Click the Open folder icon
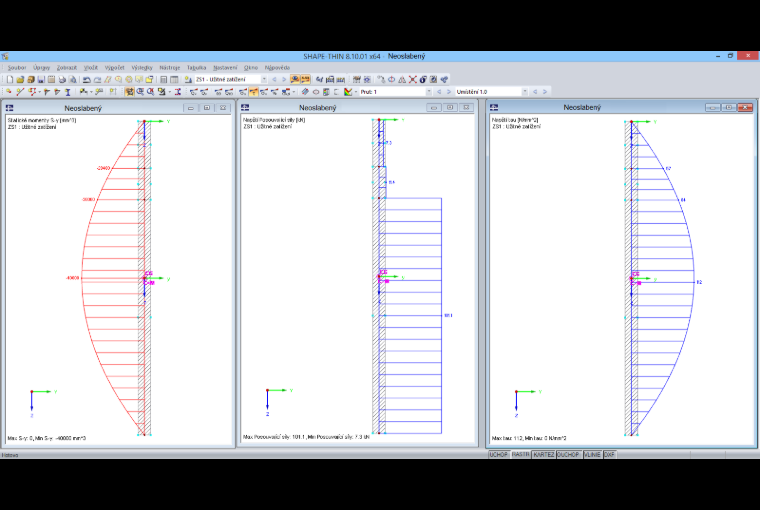 20,79
